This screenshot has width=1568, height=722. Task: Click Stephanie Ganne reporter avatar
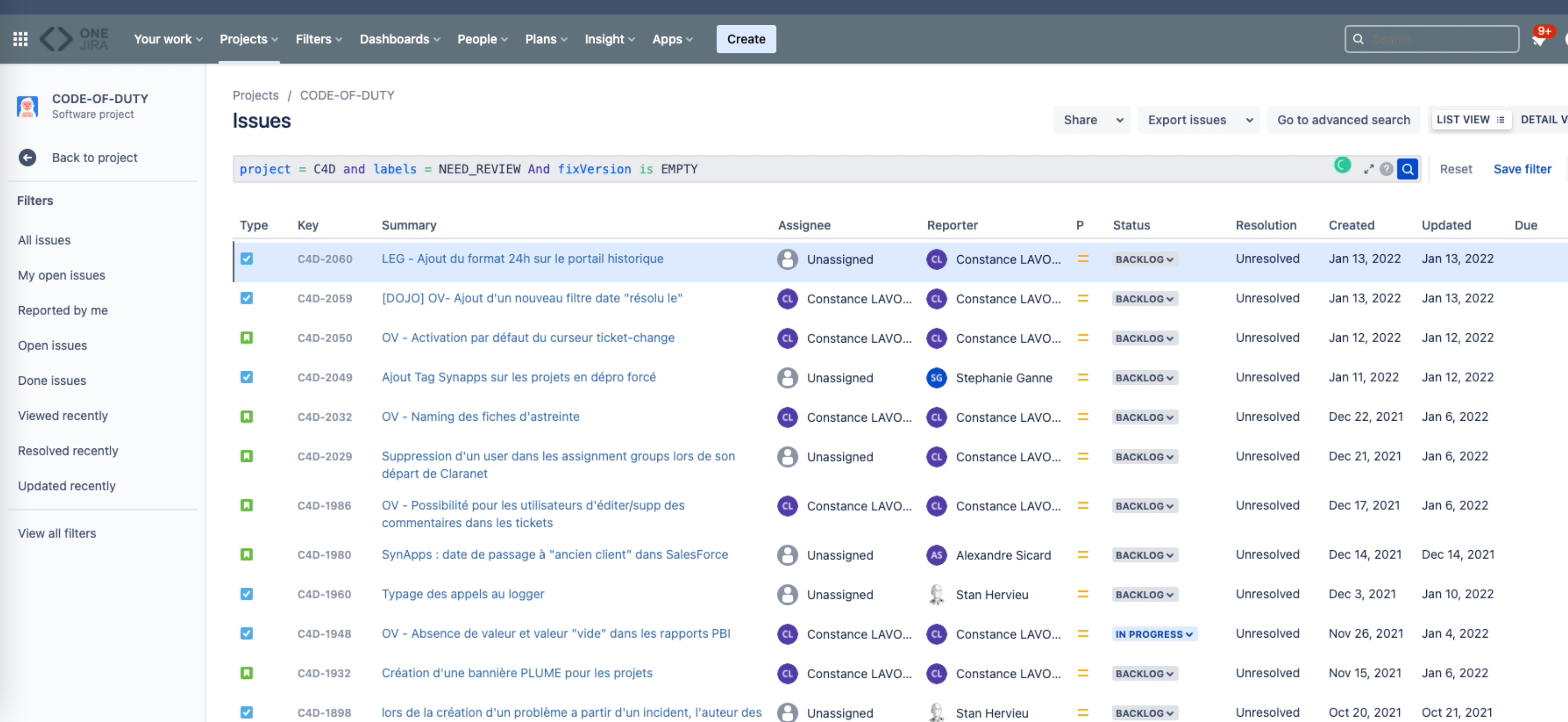click(936, 377)
